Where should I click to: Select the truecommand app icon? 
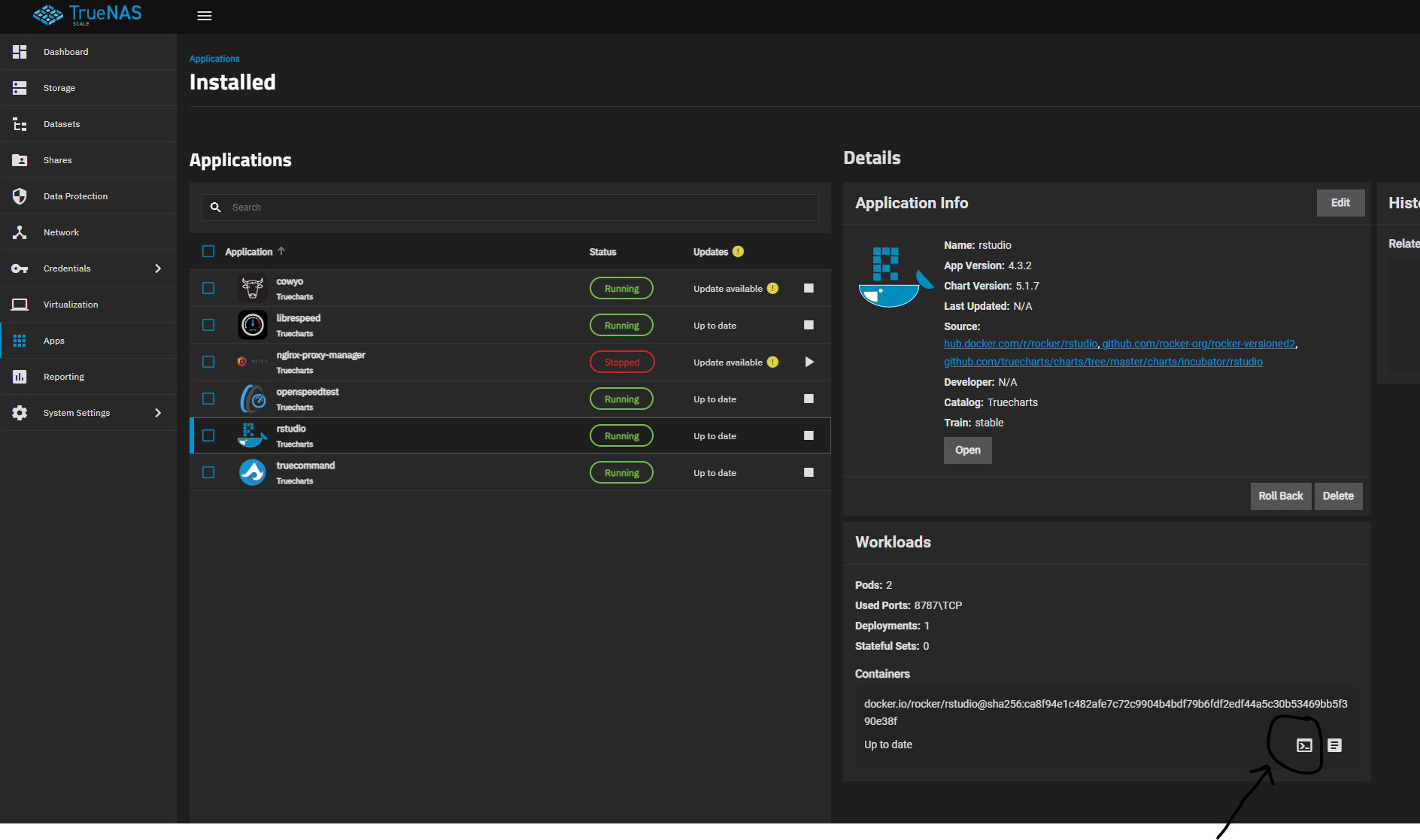(x=253, y=472)
